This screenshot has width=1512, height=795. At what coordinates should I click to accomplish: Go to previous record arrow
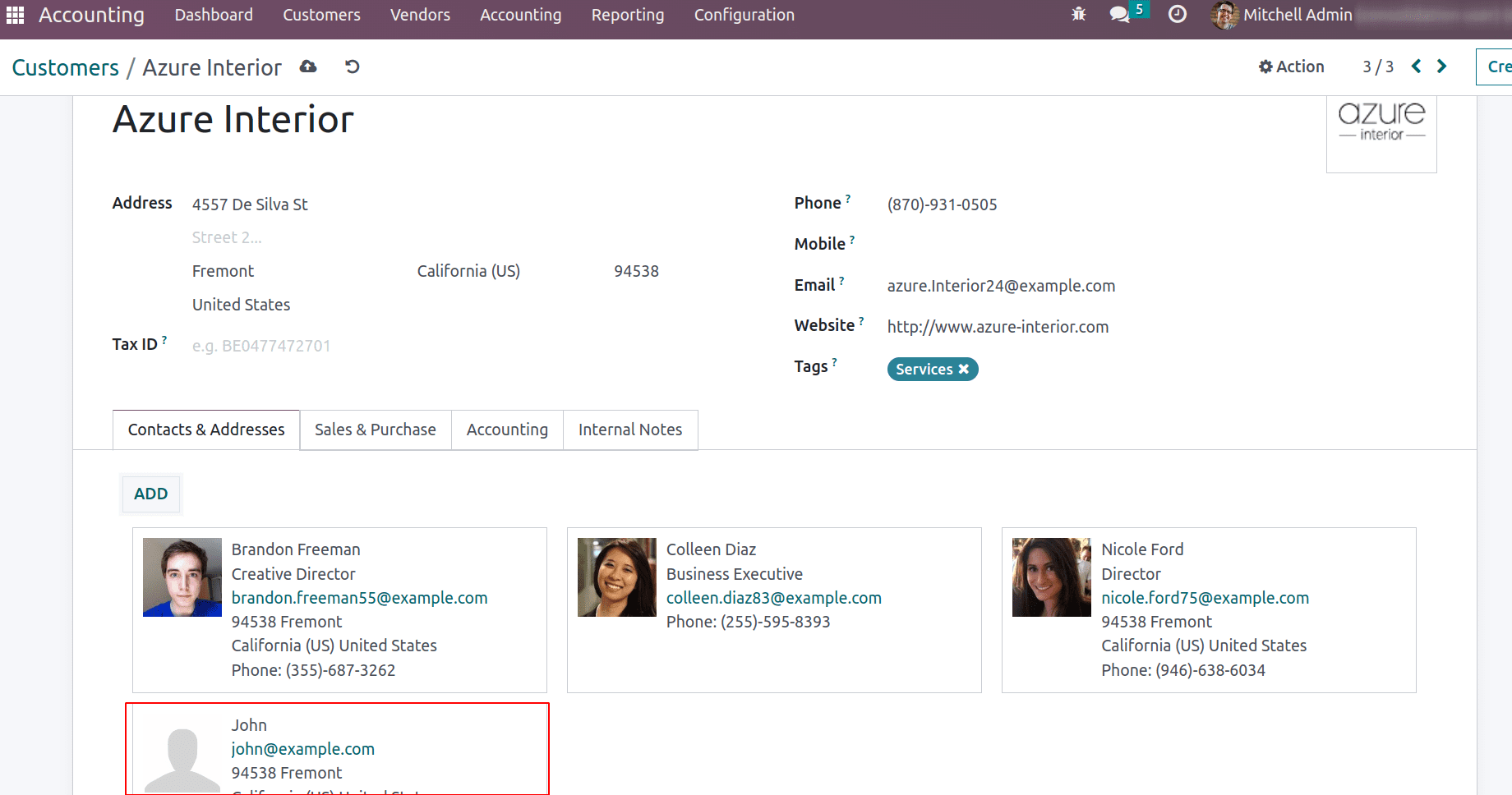tap(1417, 67)
